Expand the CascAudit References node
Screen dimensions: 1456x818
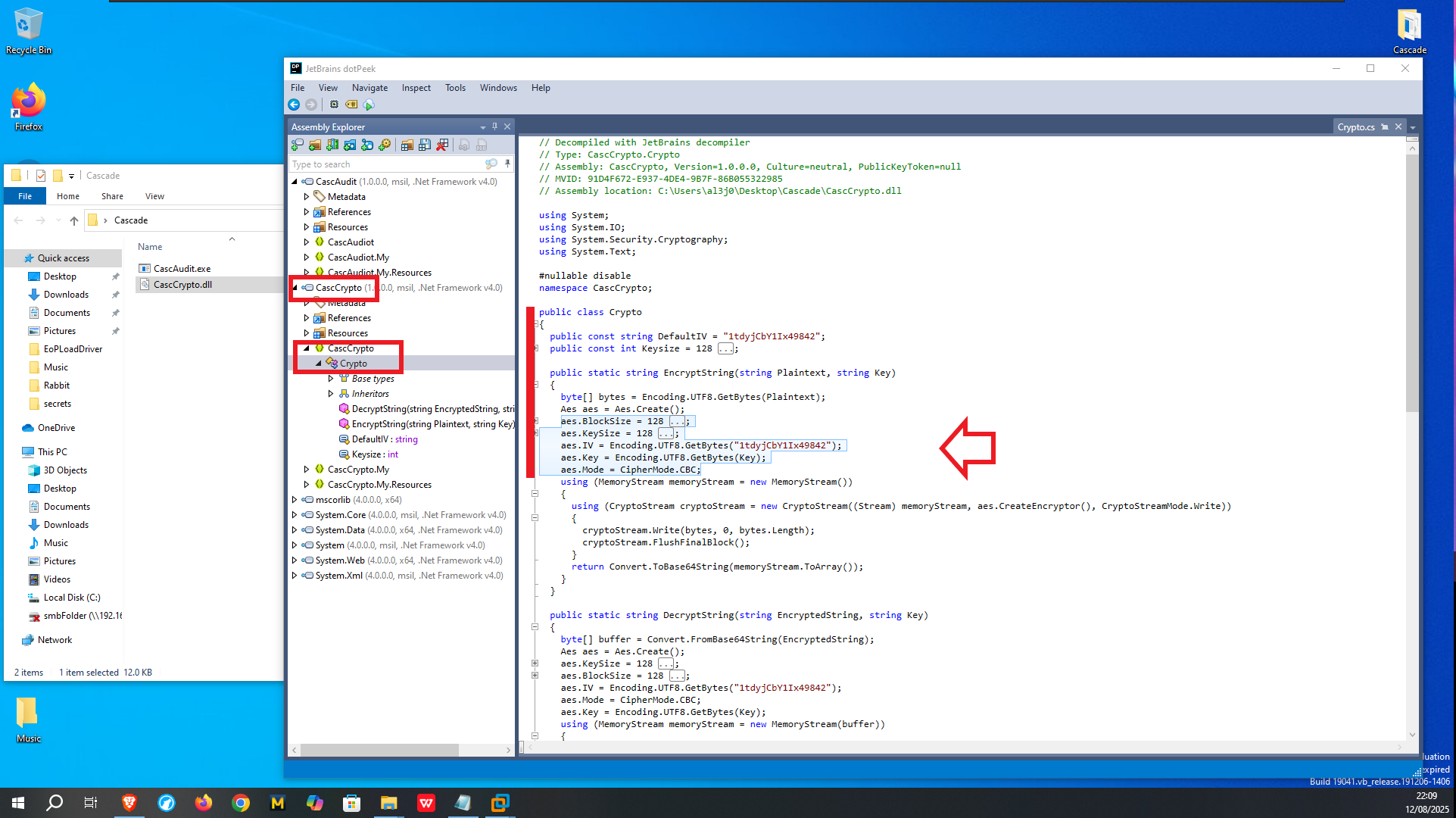pos(307,212)
